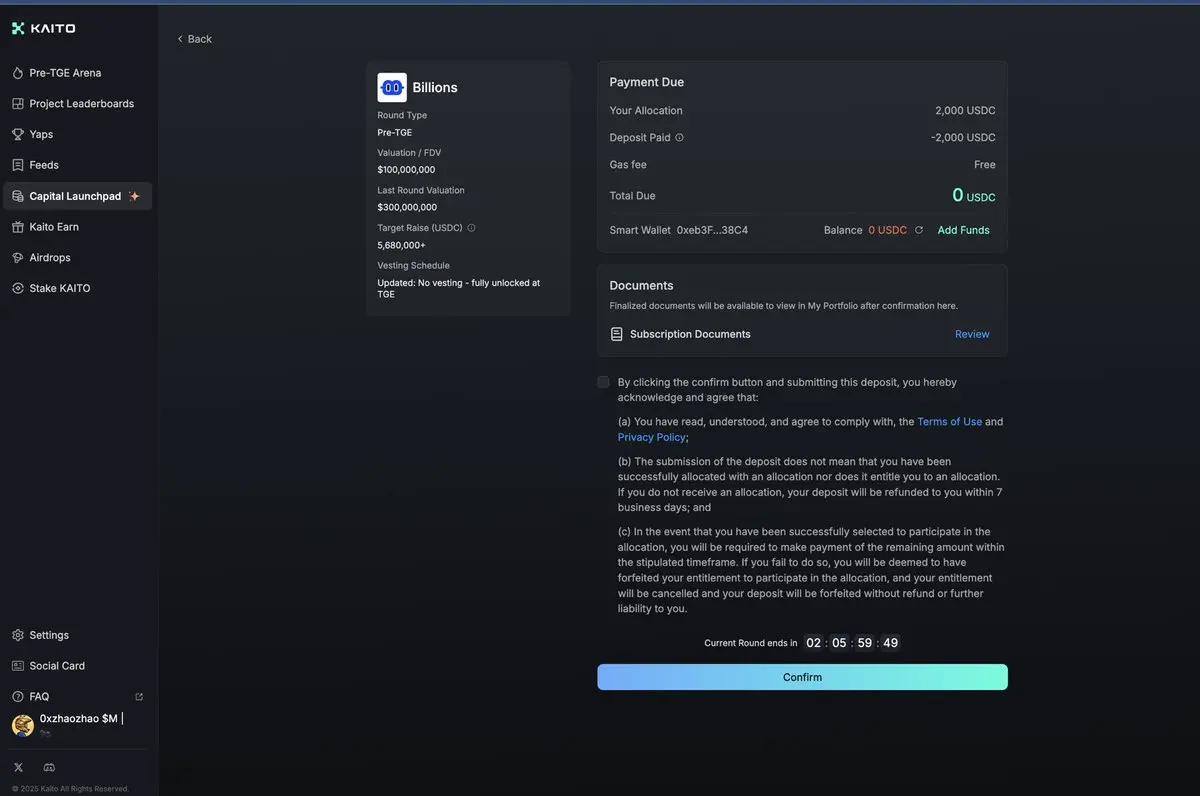Click the Kaito logo in the sidebar
The width and height of the screenshot is (1200, 796).
43,28
